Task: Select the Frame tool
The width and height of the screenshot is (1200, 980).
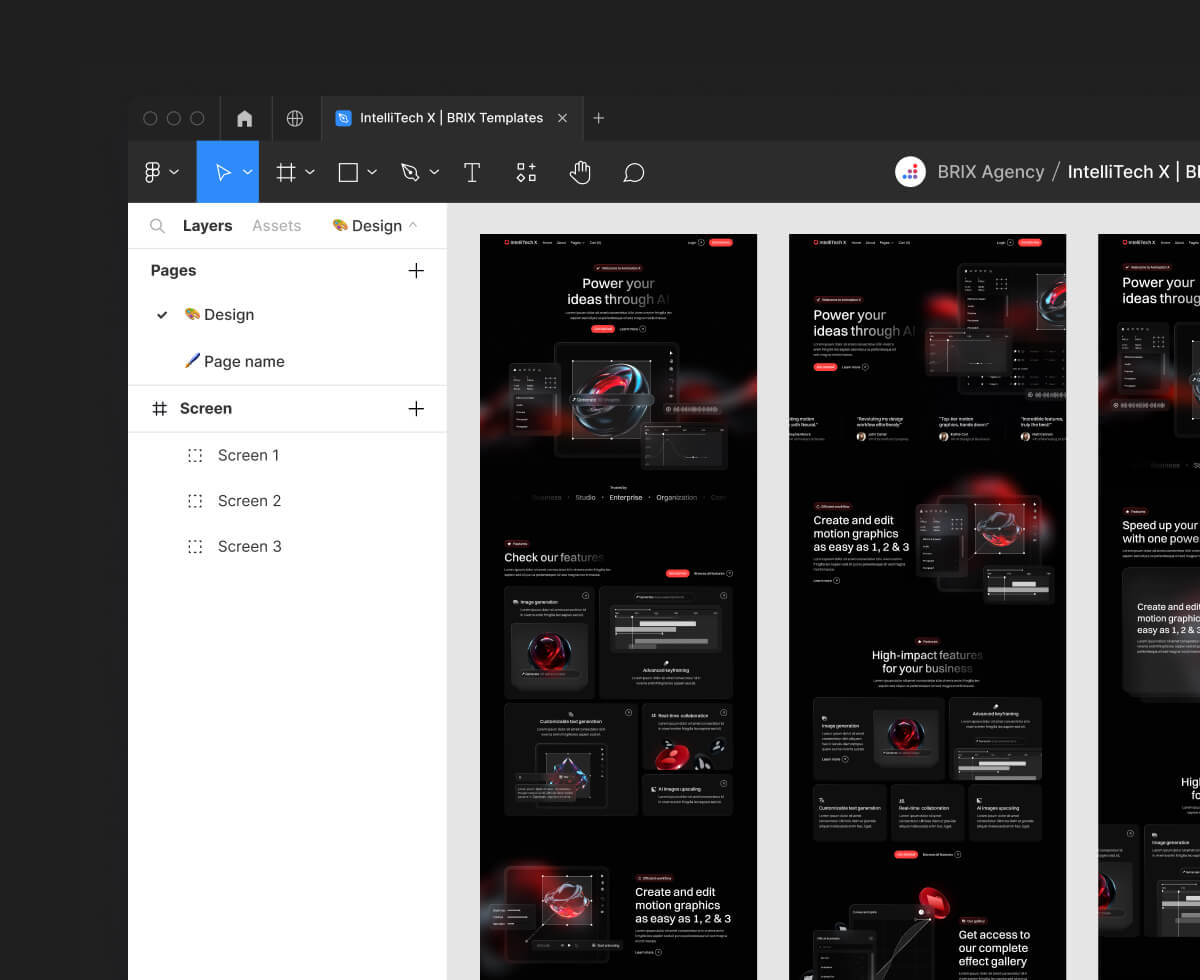Action: tap(286, 172)
